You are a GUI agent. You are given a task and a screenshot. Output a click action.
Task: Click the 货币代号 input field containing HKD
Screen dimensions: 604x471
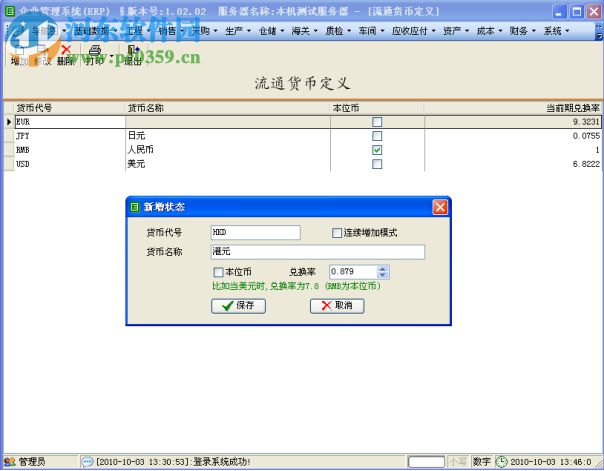tap(255, 233)
